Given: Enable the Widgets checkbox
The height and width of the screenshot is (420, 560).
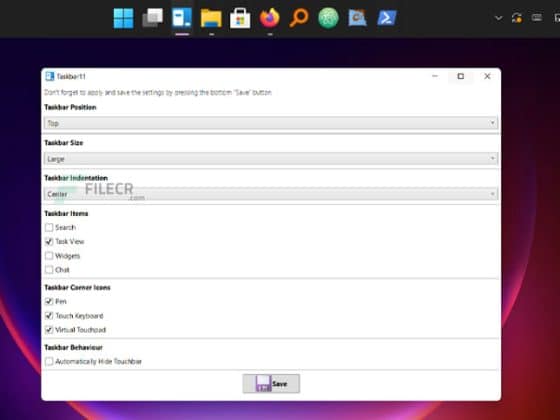Looking at the screenshot, I should pos(49,256).
